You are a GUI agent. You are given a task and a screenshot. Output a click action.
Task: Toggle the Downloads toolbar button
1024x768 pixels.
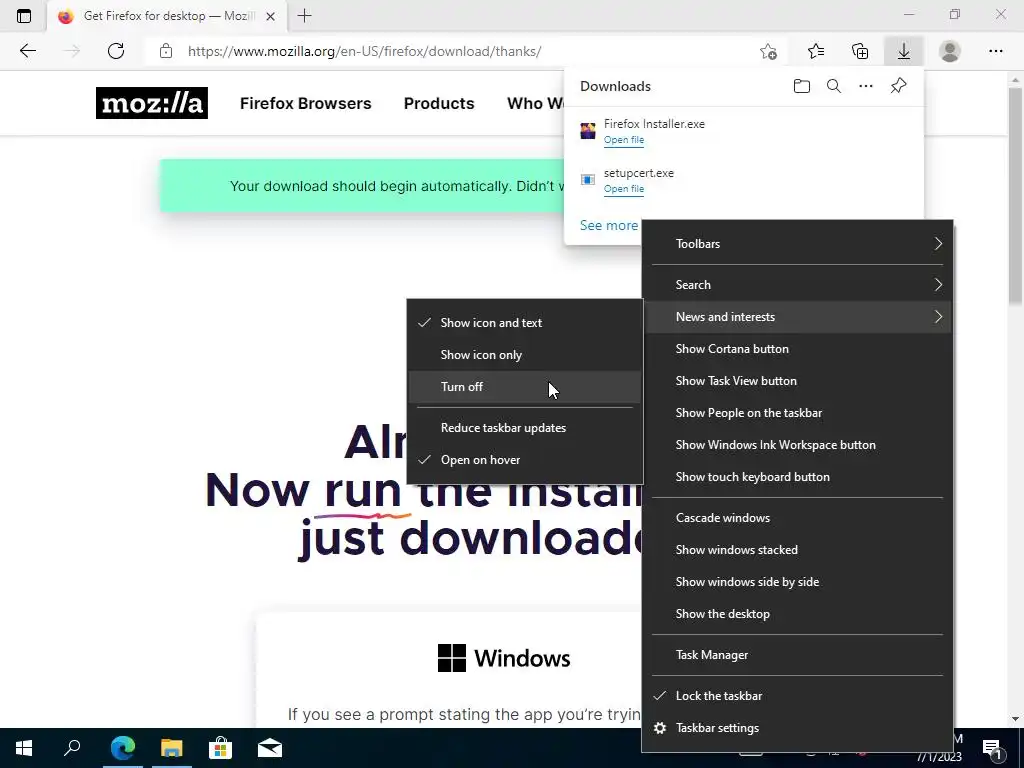coord(904,51)
